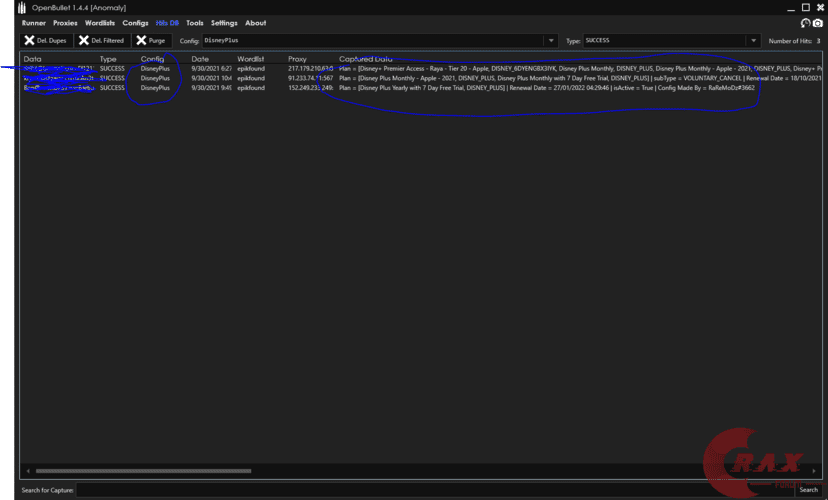Screen dimensions: 828x500
Task: Click the Purge button label
Action: coord(156,41)
